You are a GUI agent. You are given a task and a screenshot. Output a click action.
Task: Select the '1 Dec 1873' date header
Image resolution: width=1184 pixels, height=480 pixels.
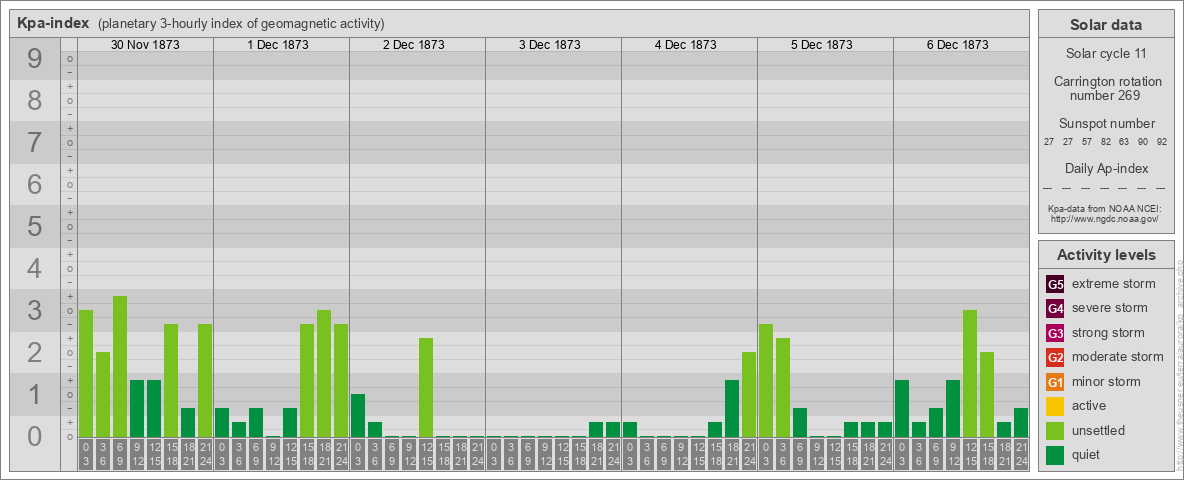[x=278, y=45]
